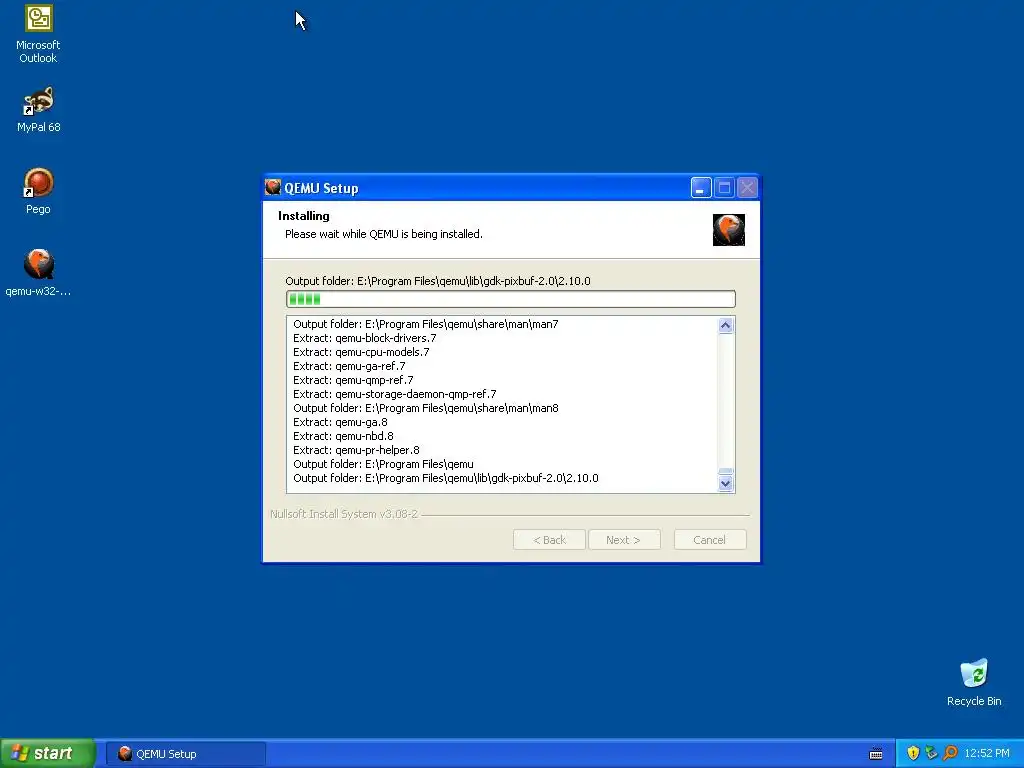Click the install log scroll down arrow
This screenshot has width=1024, height=768.
pos(726,483)
